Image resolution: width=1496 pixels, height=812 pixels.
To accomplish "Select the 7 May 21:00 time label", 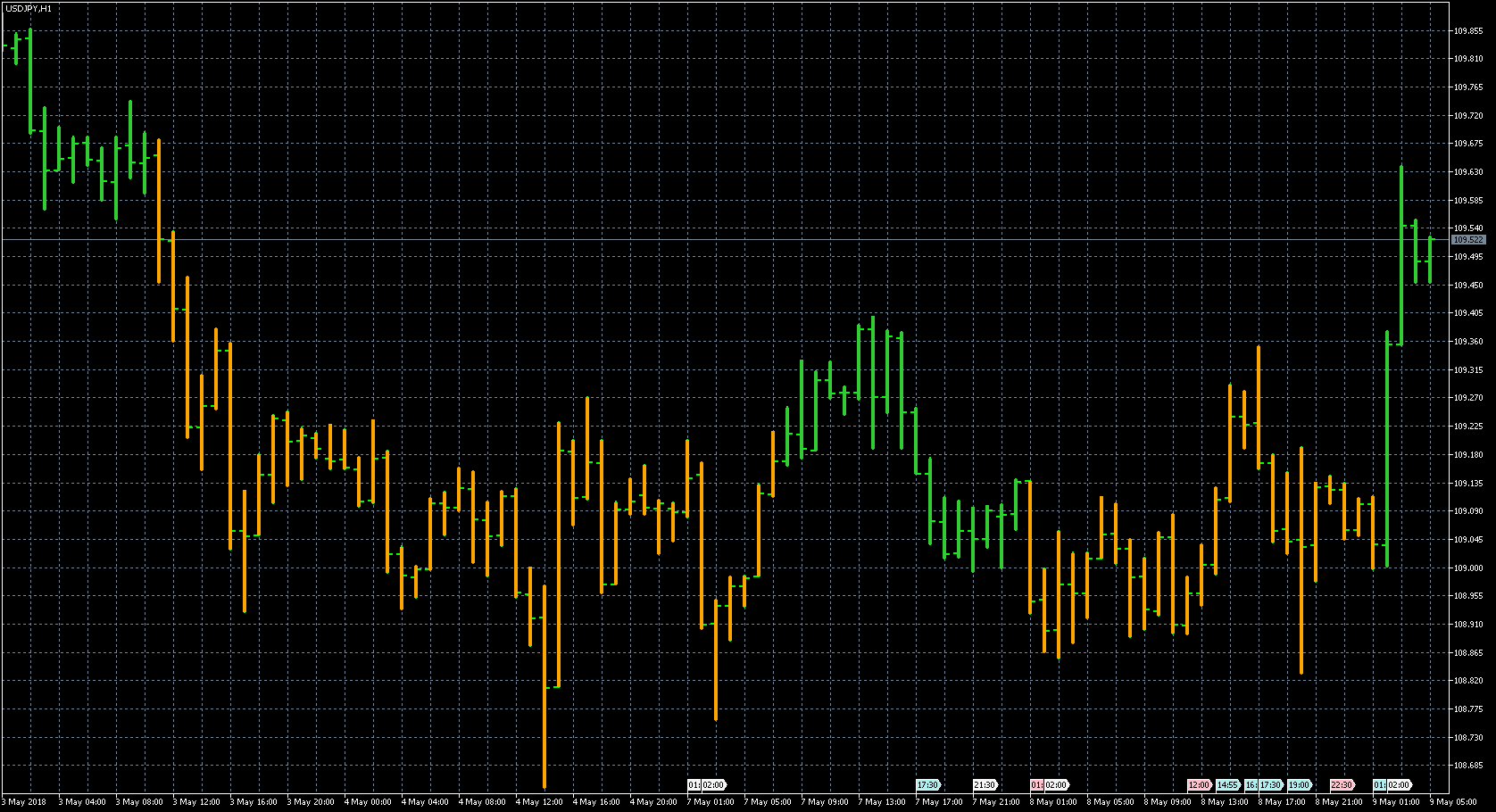I will coord(995,802).
